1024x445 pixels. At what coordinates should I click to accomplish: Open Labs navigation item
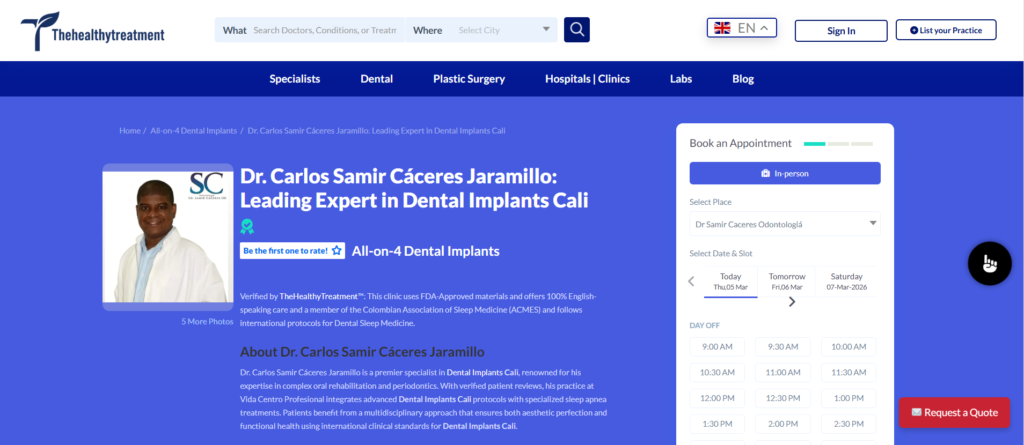[x=681, y=79]
